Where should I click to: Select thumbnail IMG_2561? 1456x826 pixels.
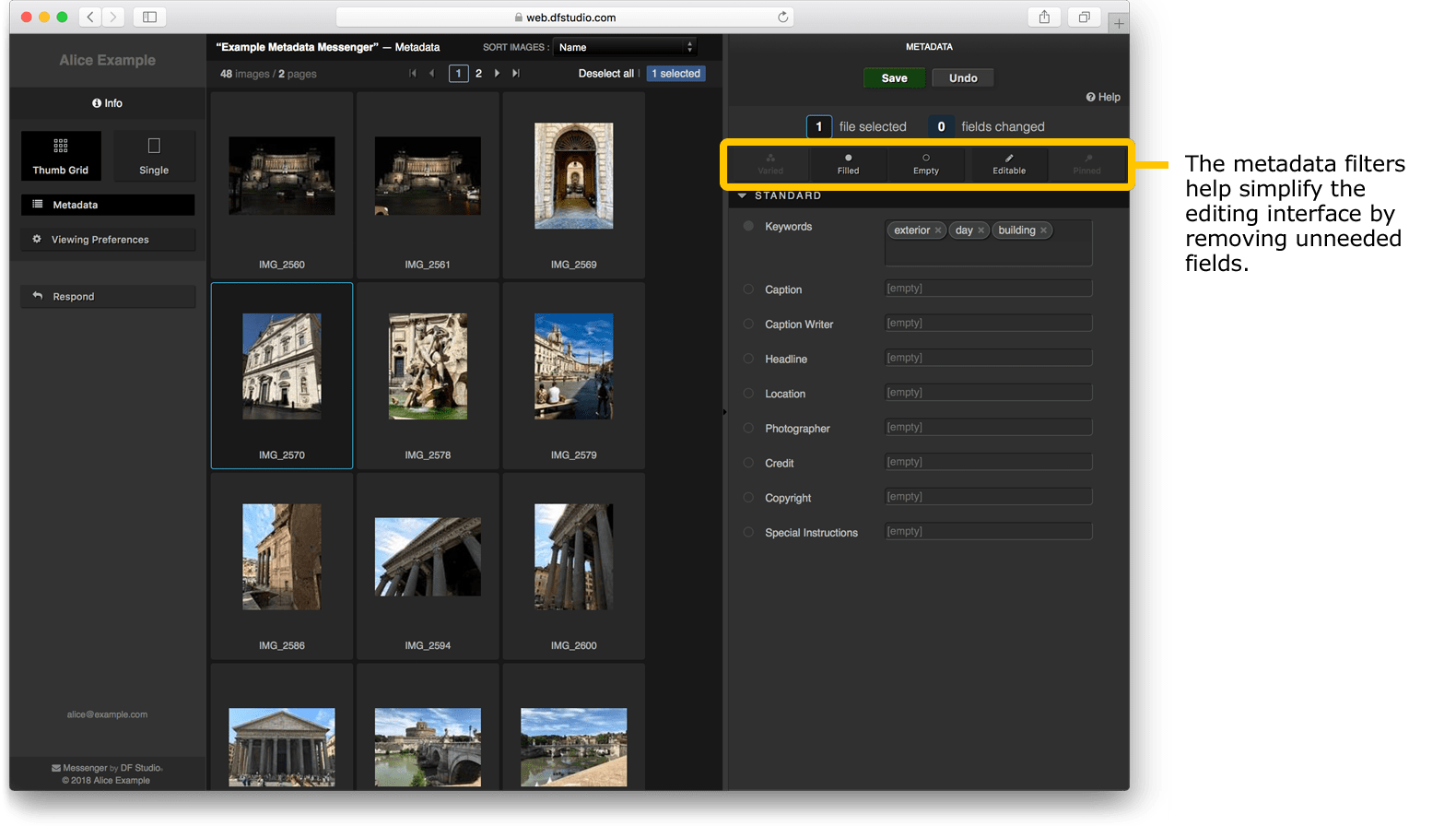(428, 185)
